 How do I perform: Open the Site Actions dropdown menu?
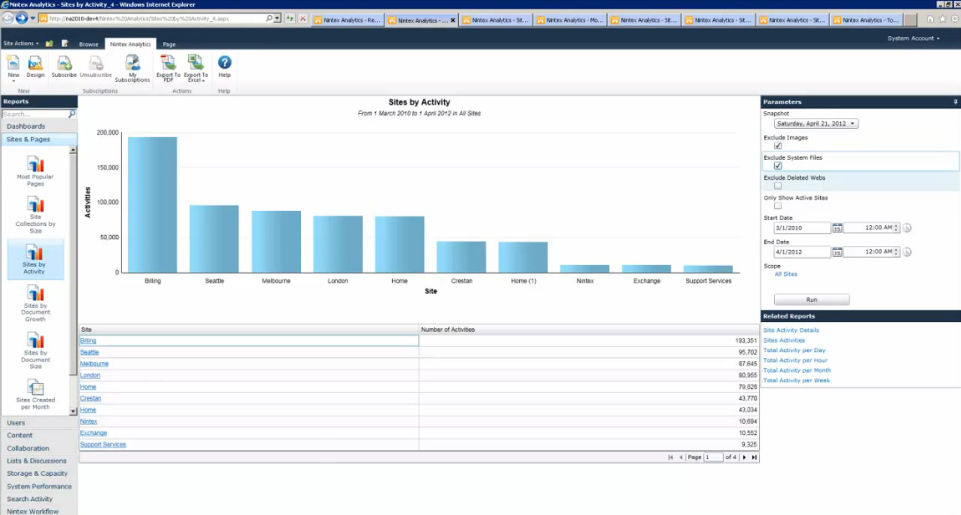21,44
